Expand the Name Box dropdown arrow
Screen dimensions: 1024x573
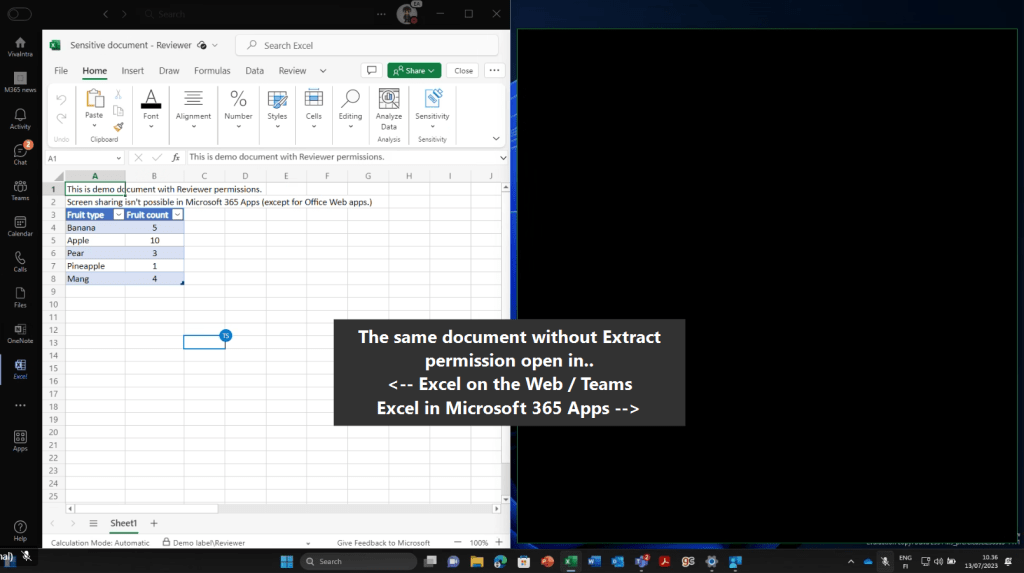click(117, 158)
